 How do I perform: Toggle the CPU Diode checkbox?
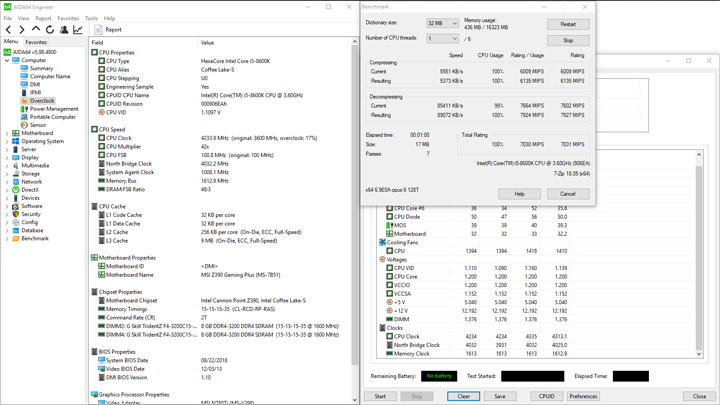[x=389, y=217]
